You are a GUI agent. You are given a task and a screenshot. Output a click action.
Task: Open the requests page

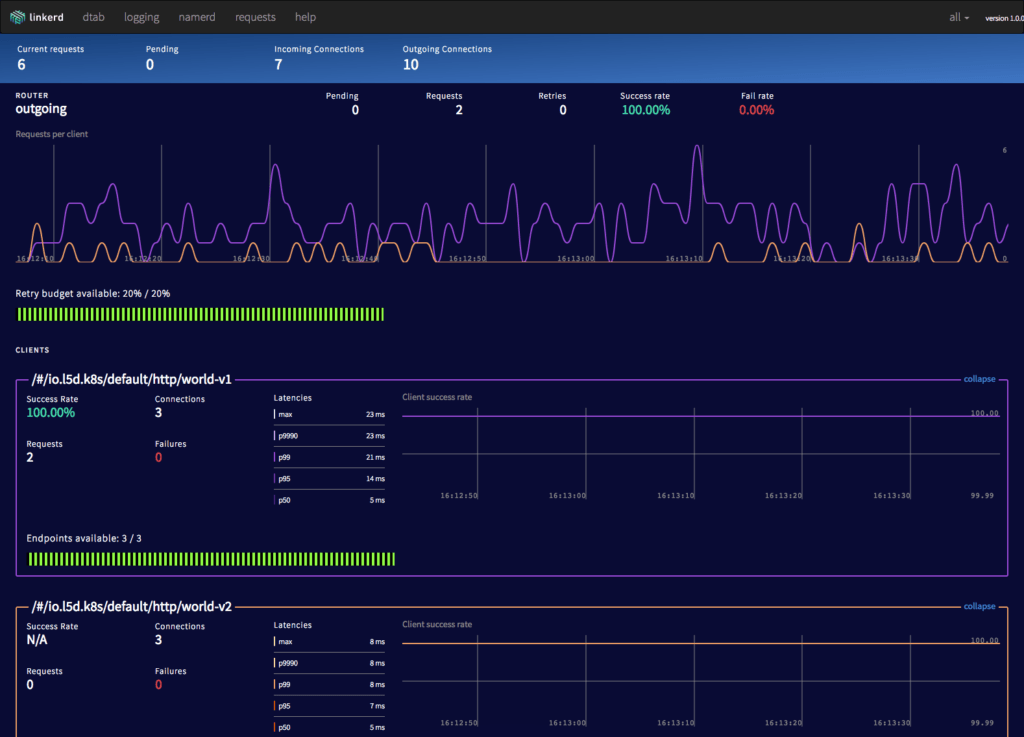pos(255,17)
